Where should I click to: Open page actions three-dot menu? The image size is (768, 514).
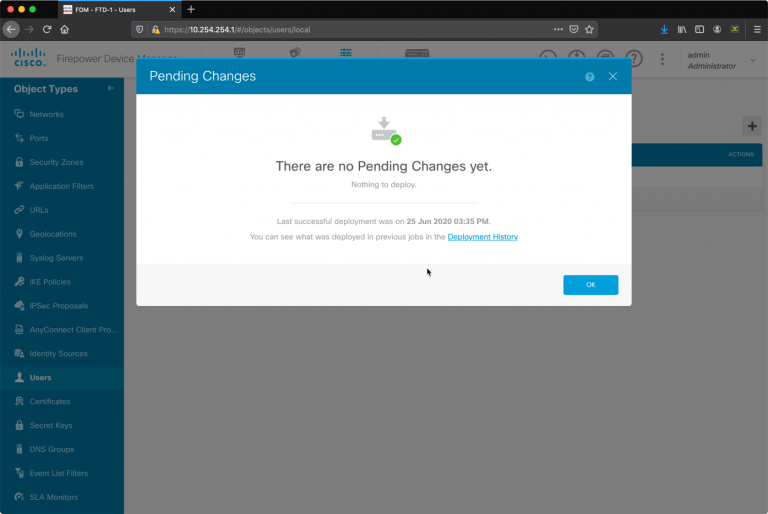coord(558,29)
